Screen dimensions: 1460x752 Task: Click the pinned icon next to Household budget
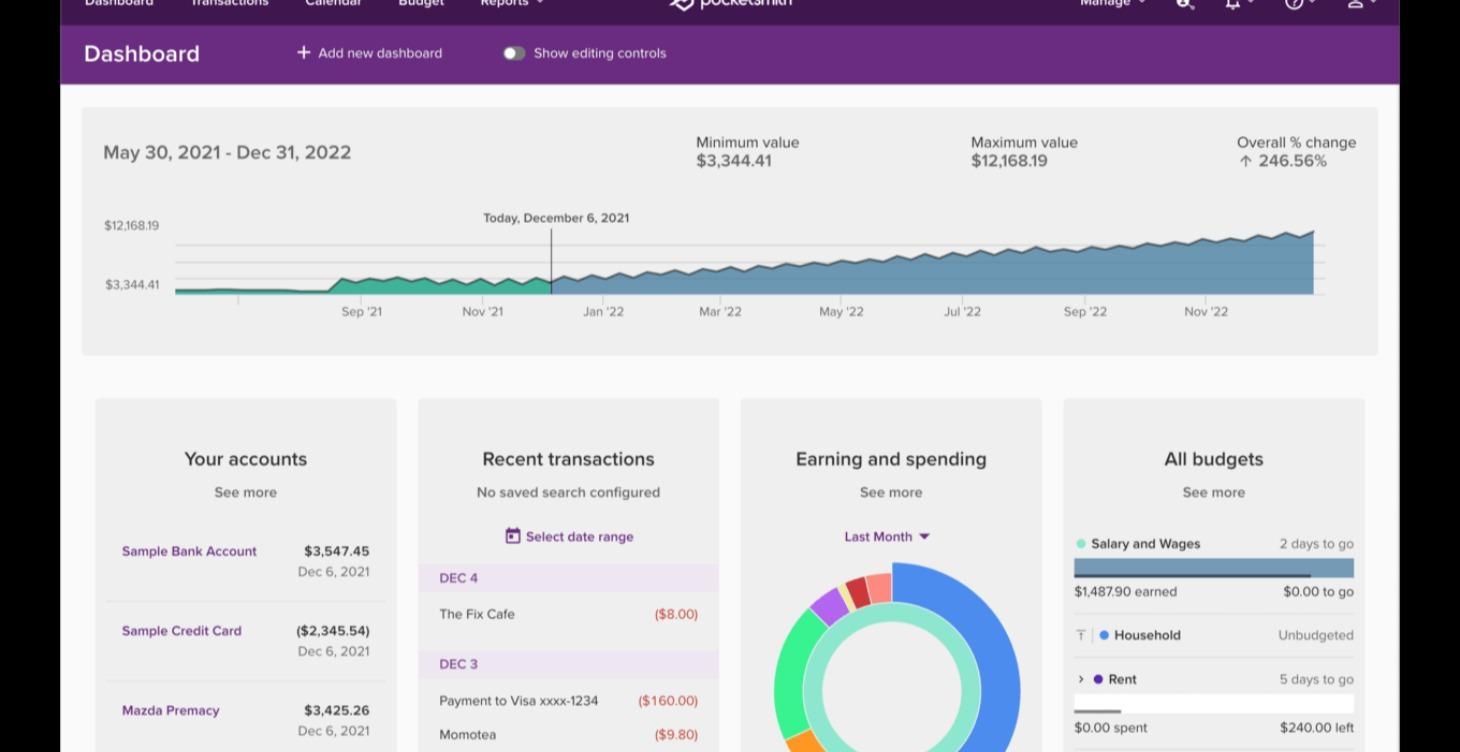pos(1081,634)
